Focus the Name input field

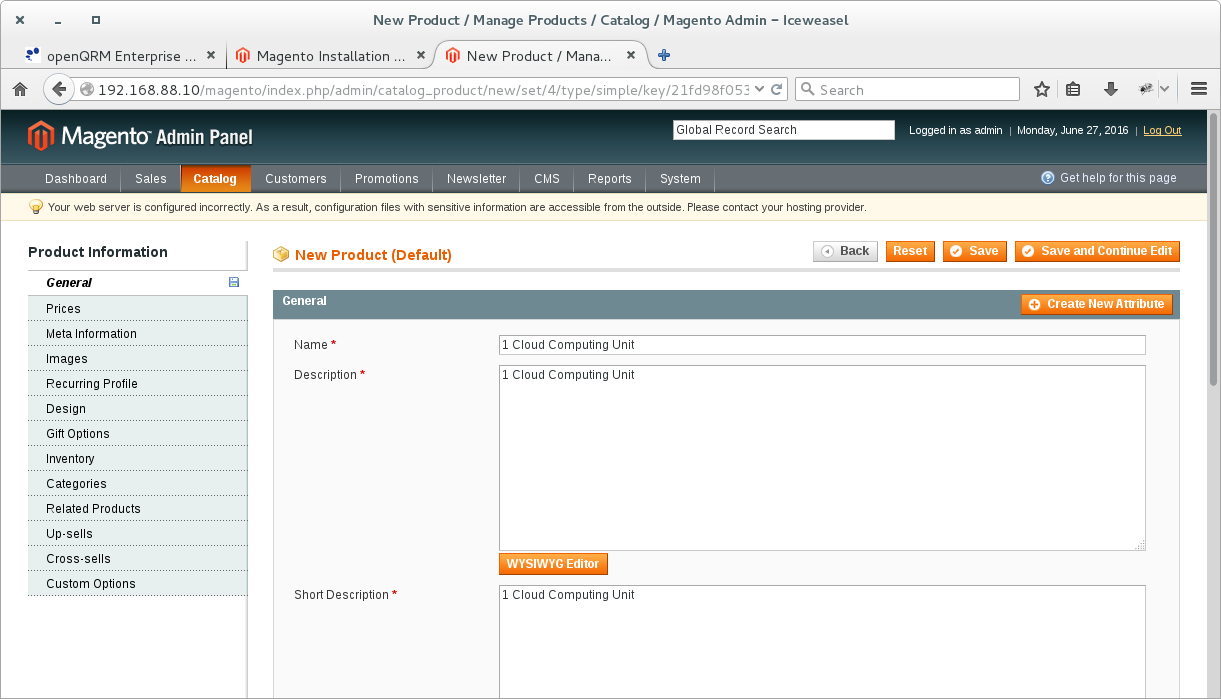coord(822,345)
